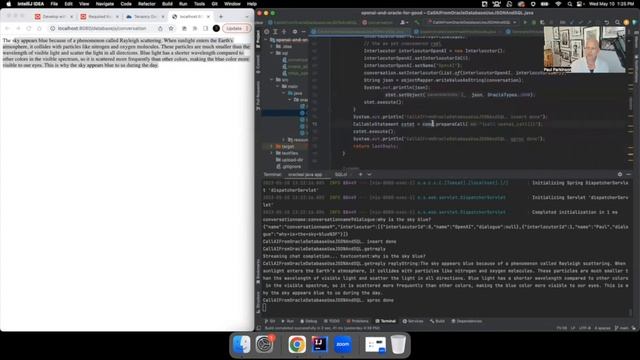Bookmark this page with the star icon
The width and height of the screenshot is (640, 360).
point(171,28)
